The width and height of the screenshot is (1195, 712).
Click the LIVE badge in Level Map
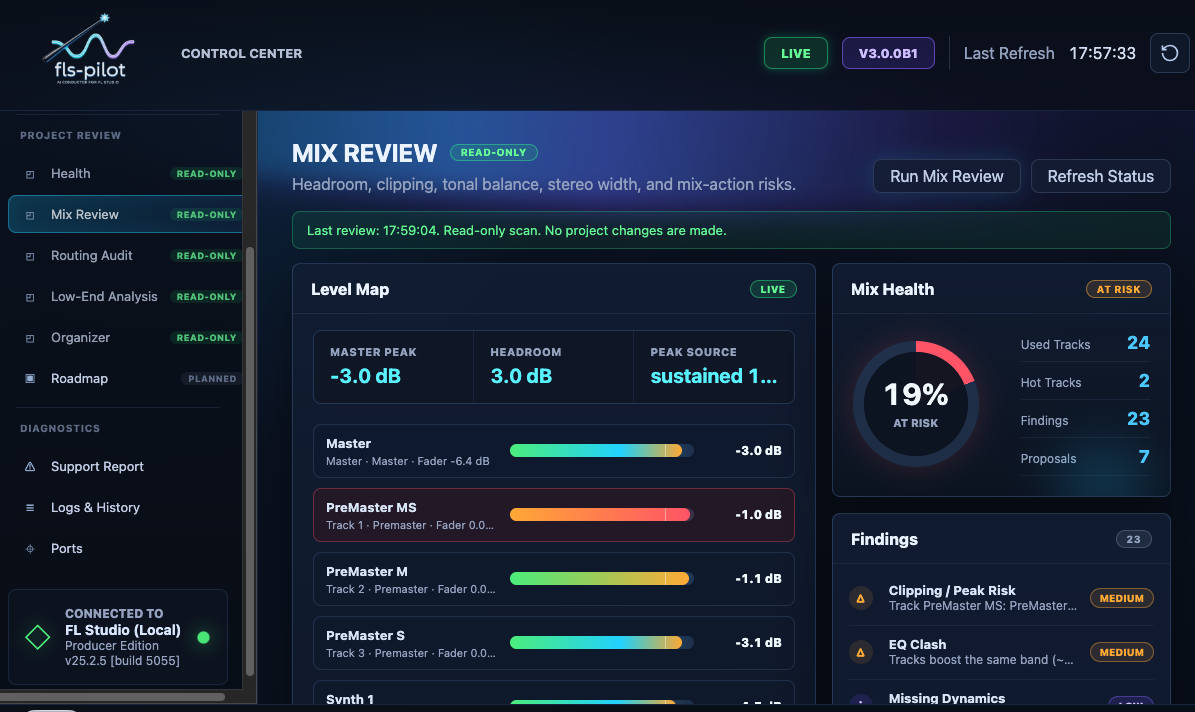tap(773, 290)
